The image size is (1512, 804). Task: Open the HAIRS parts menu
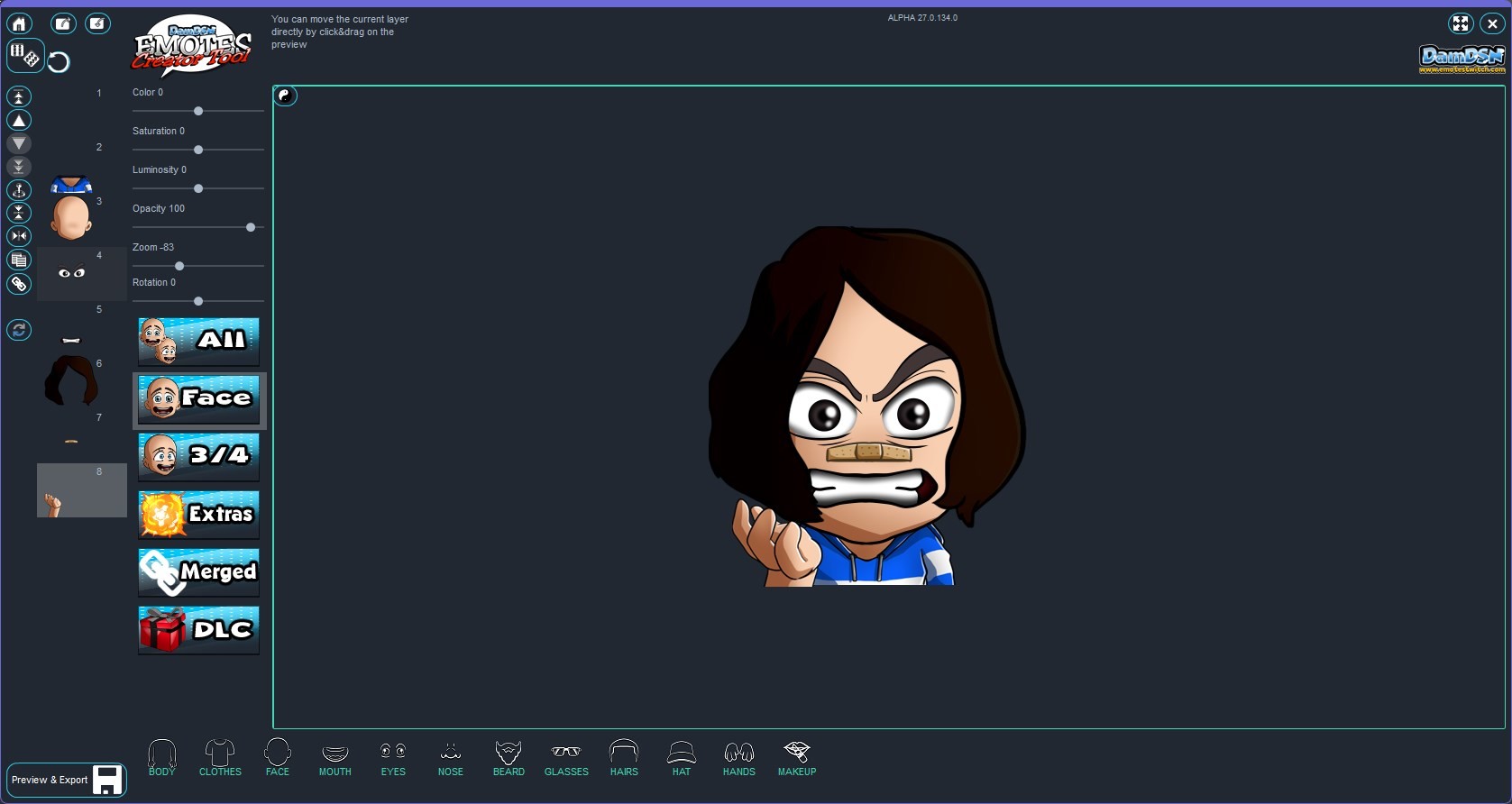pyautogui.click(x=624, y=757)
